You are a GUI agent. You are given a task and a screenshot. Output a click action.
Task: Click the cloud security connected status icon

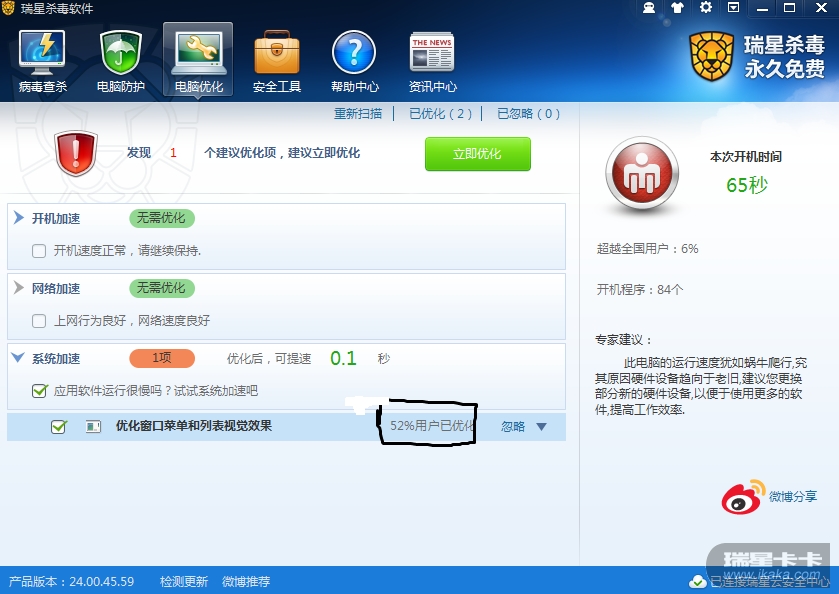698,581
